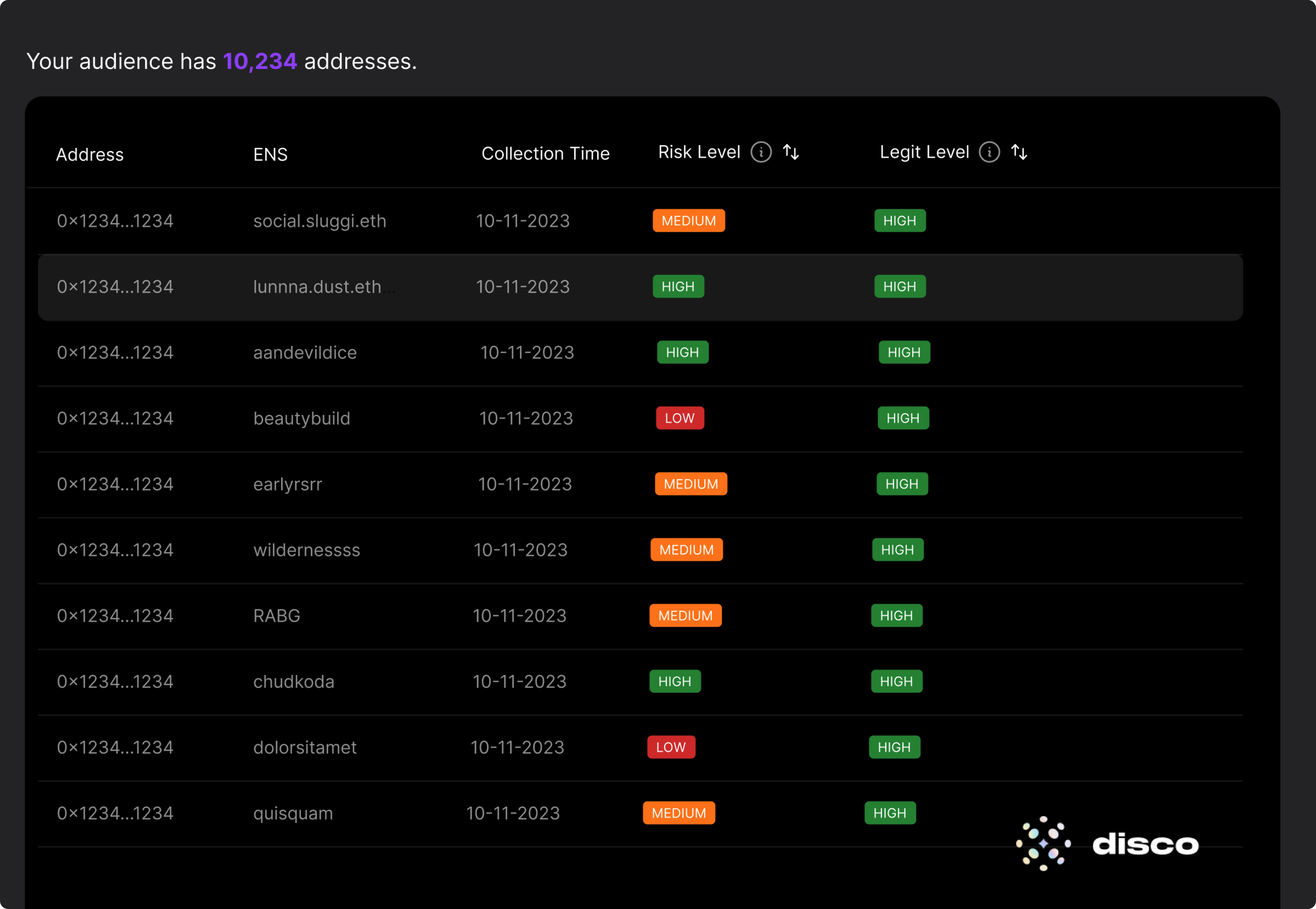Click the Legit Level header label
The height and width of the screenshot is (909, 1316).
924,152
